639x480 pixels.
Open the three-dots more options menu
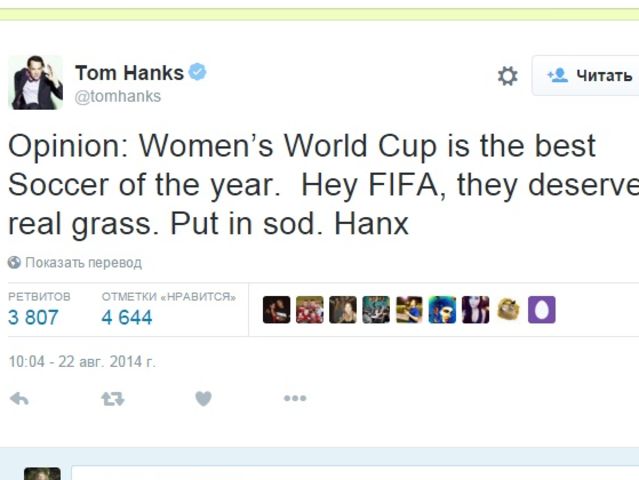tap(294, 398)
